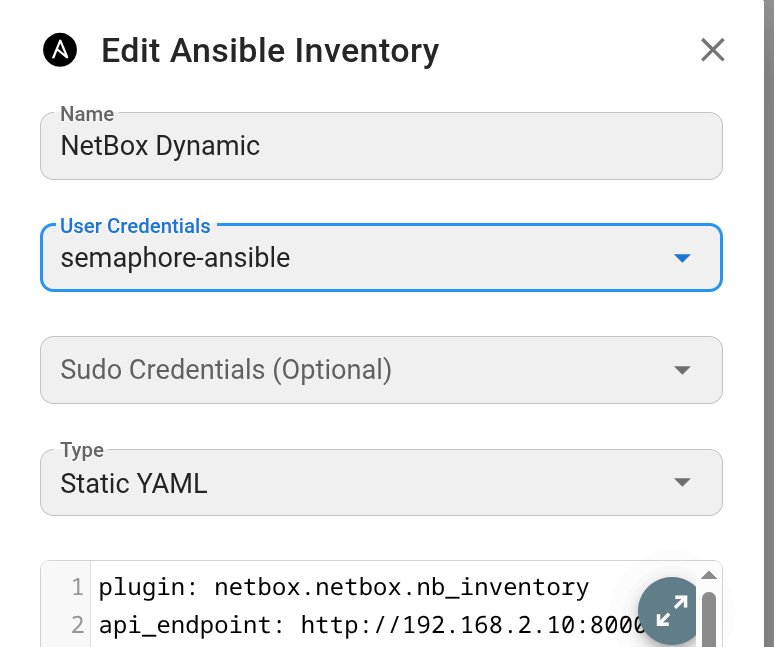Click the 'Edit Ansible Inventory' title

(x=270, y=51)
